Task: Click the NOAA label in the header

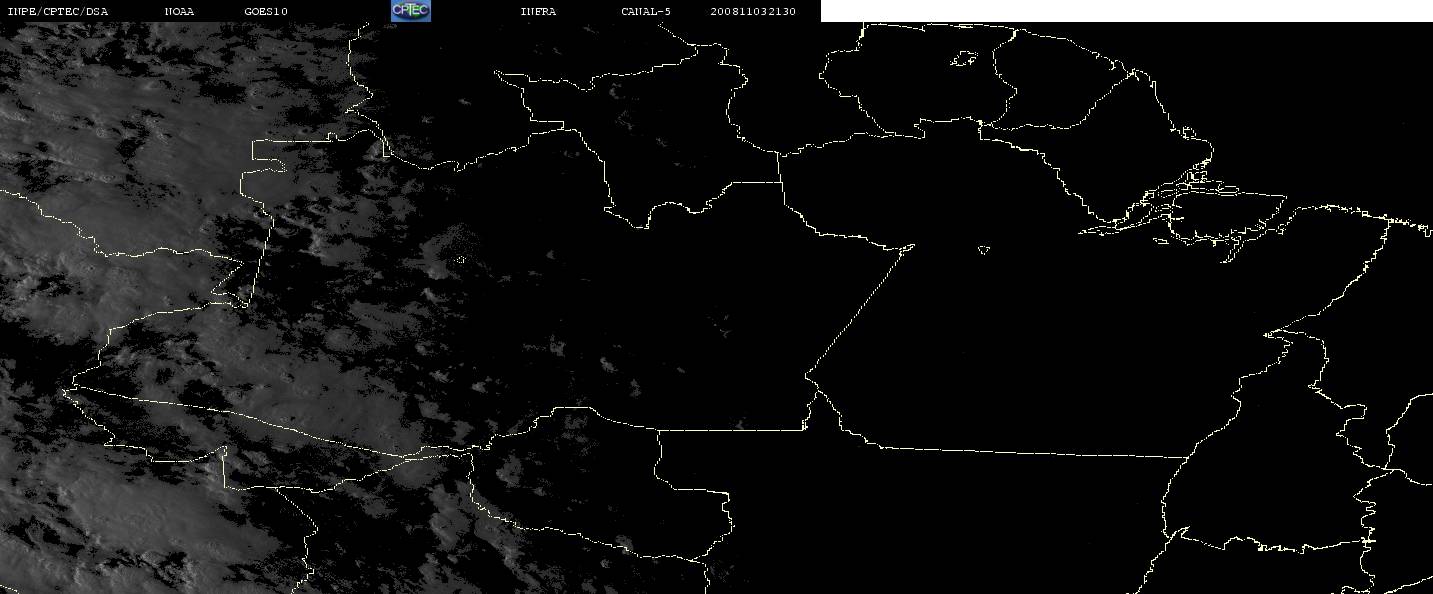Action: pyautogui.click(x=179, y=12)
